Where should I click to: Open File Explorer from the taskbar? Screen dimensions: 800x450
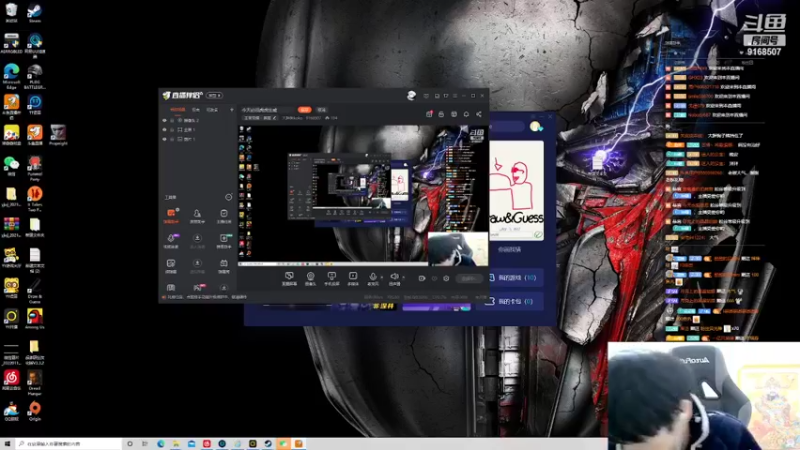pos(176,444)
